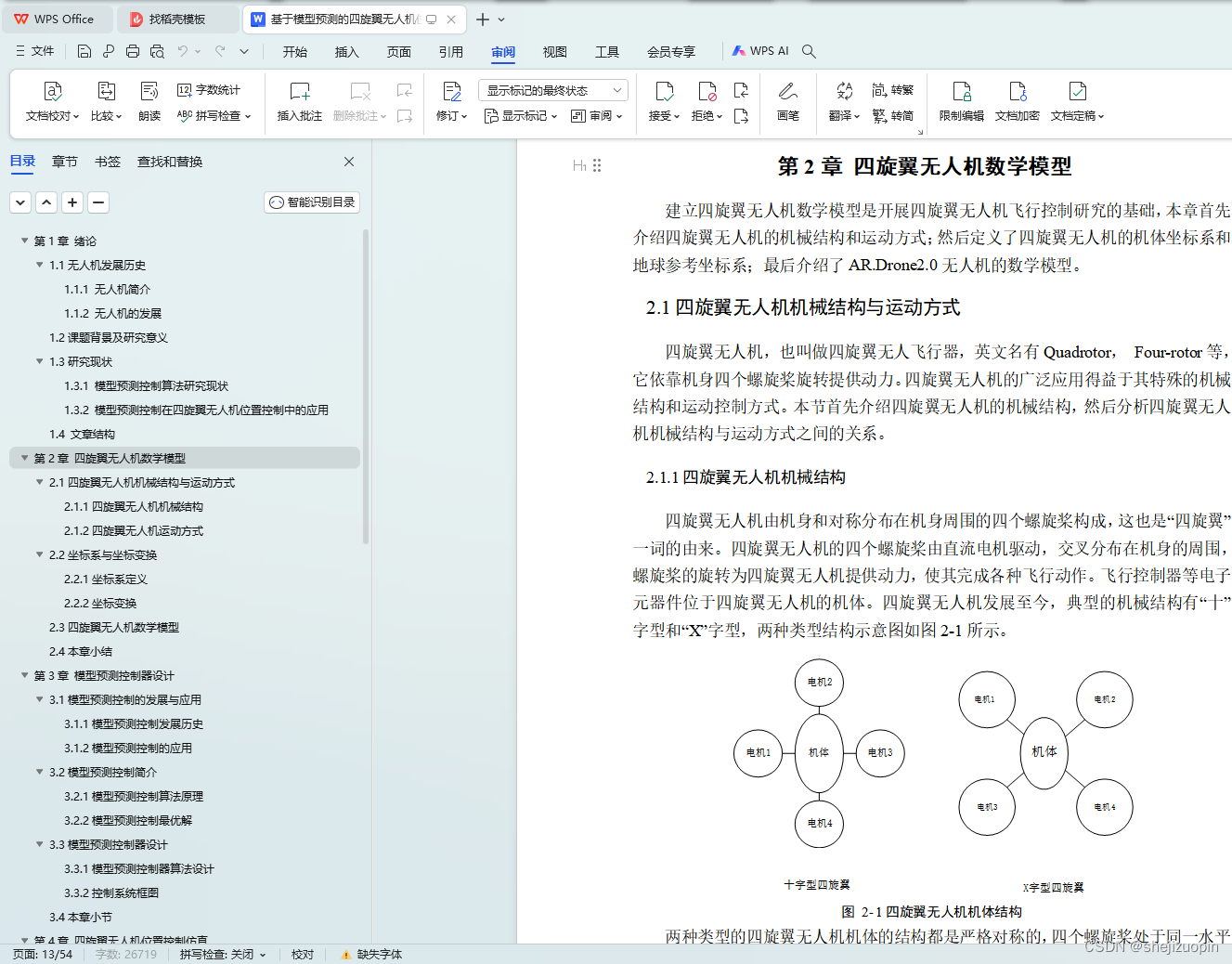This screenshot has width=1232, height=964.
Task: Click 插入批注 insert comment icon
Action: (x=299, y=91)
